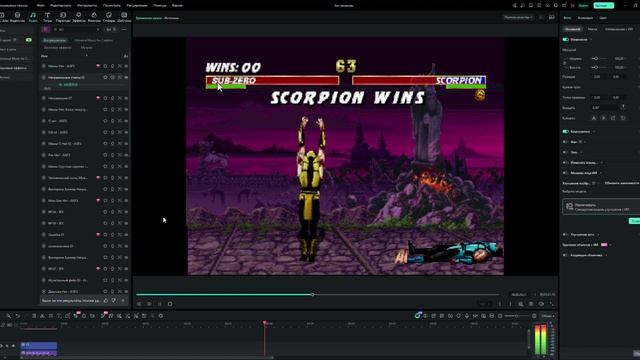Viewport: 640px width, 360px height.
Task: Open the File menu
Action: (x=40, y=5)
